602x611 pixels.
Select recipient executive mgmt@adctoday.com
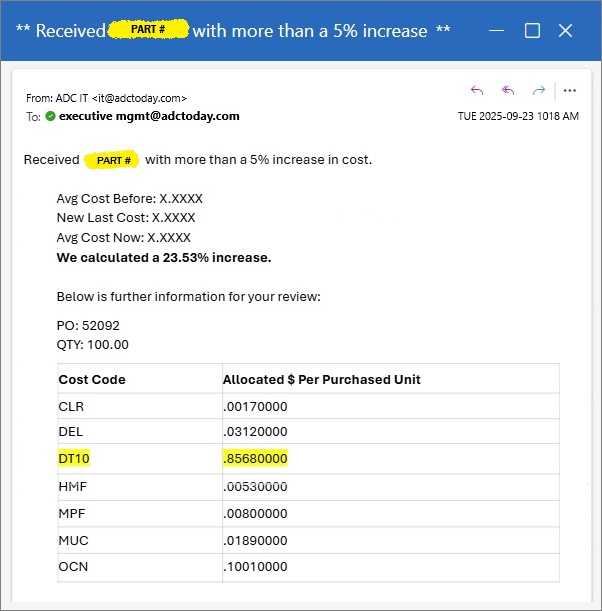click(149, 116)
